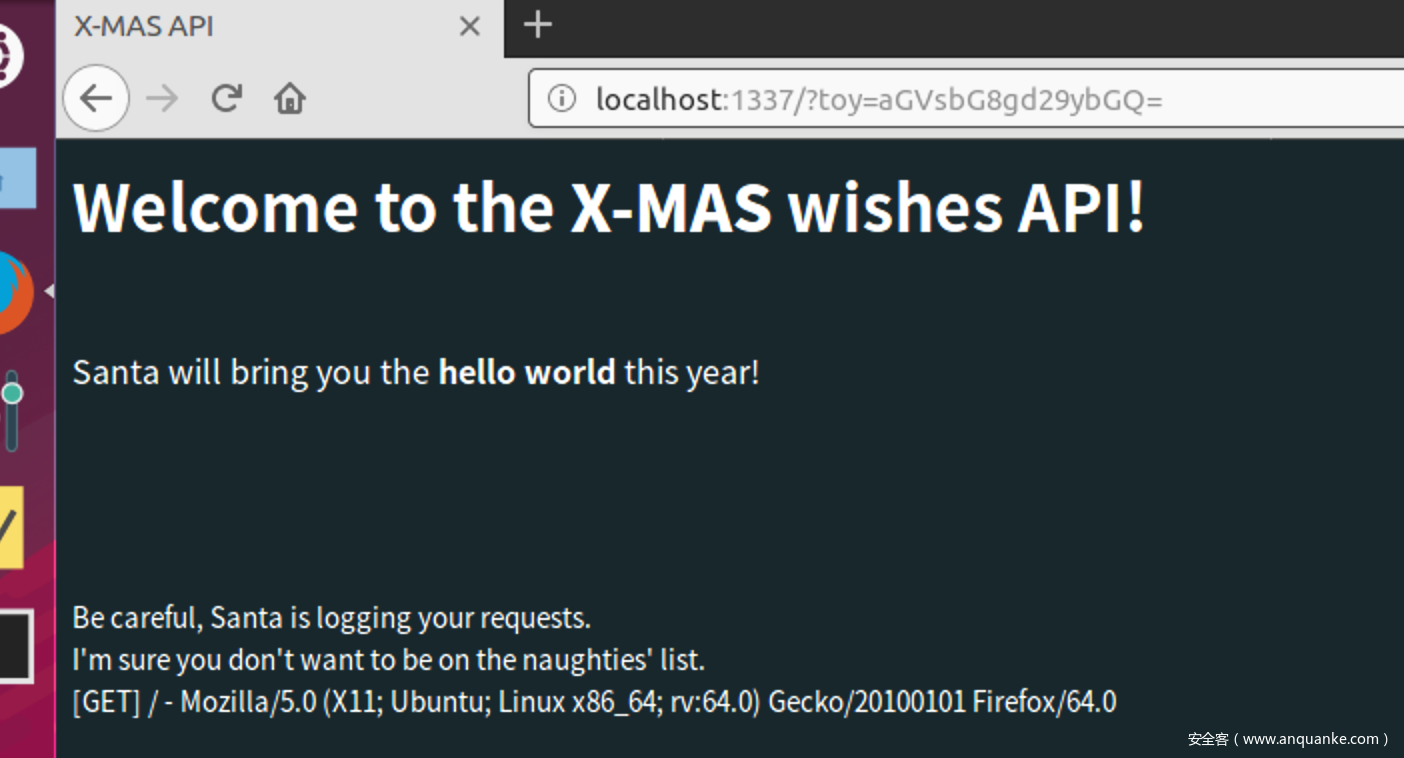Click the logged [GET] user-agent line

(x=594, y=702)
